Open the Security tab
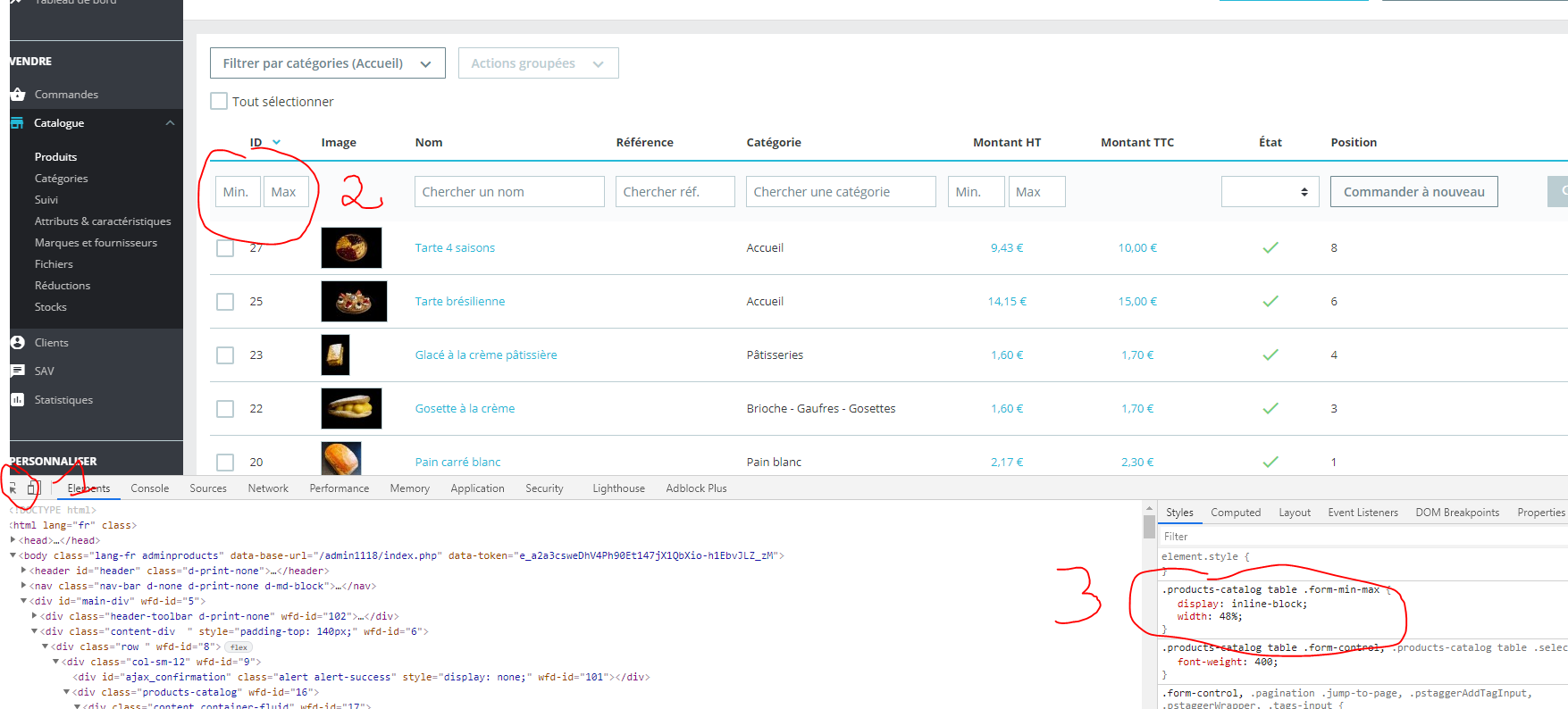1568x709 pixels. click(544, 488)
